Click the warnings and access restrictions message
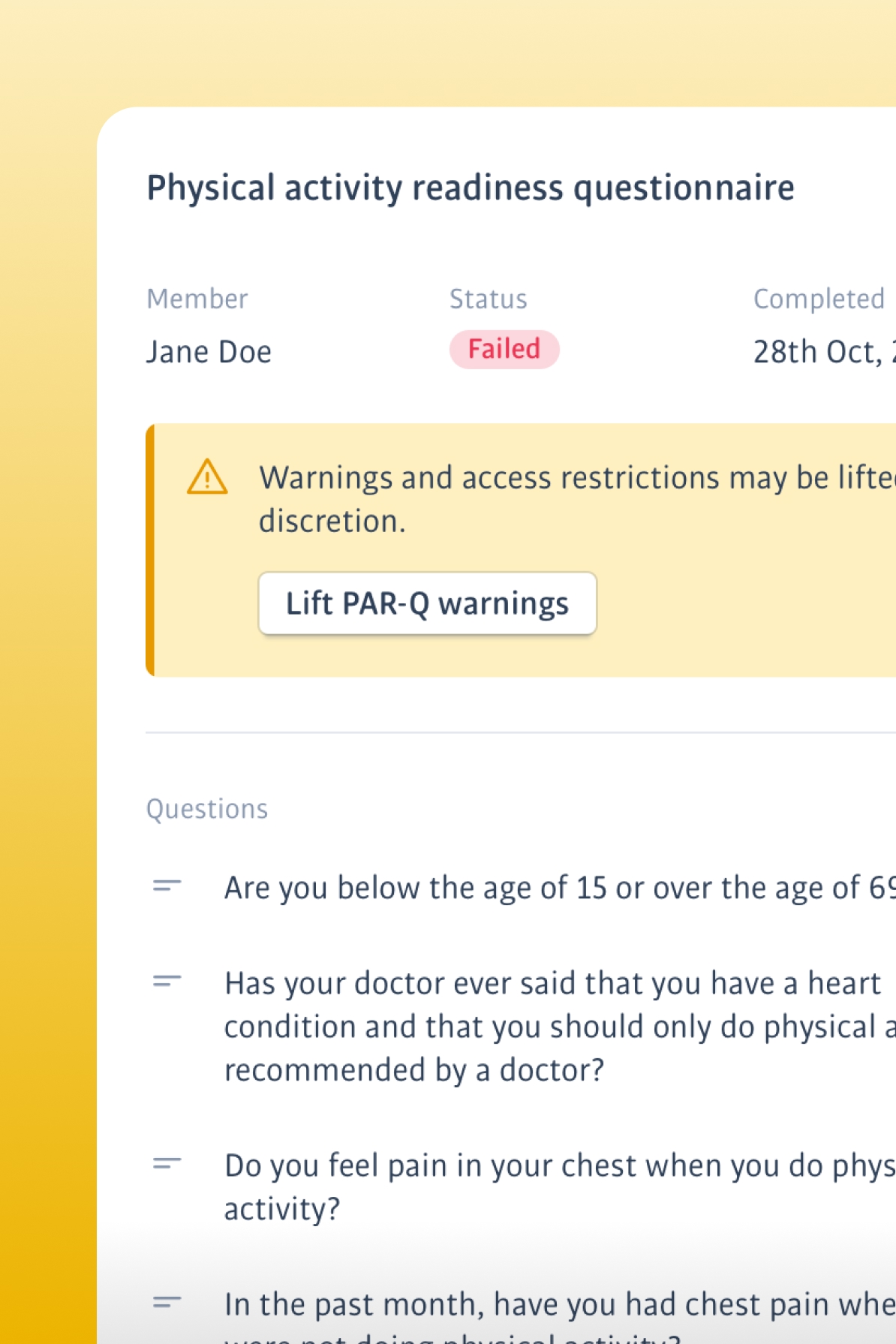Image resolution: width=896 pixels, height=1344 pixels. pos(577,499)
